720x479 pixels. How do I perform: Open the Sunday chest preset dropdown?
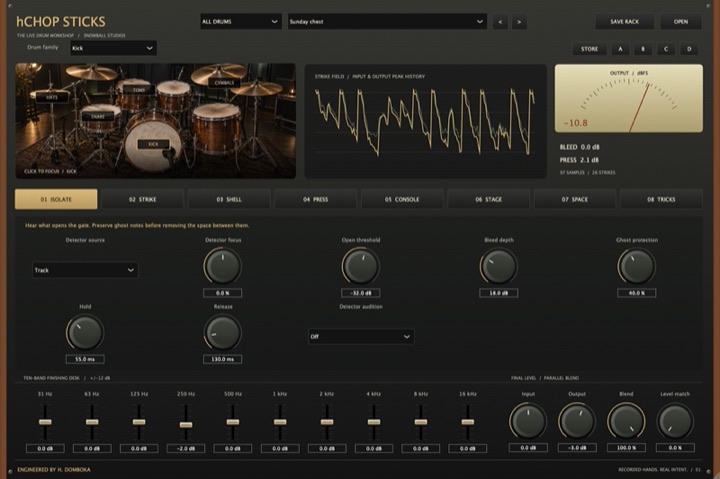click(x=387, y=22)
